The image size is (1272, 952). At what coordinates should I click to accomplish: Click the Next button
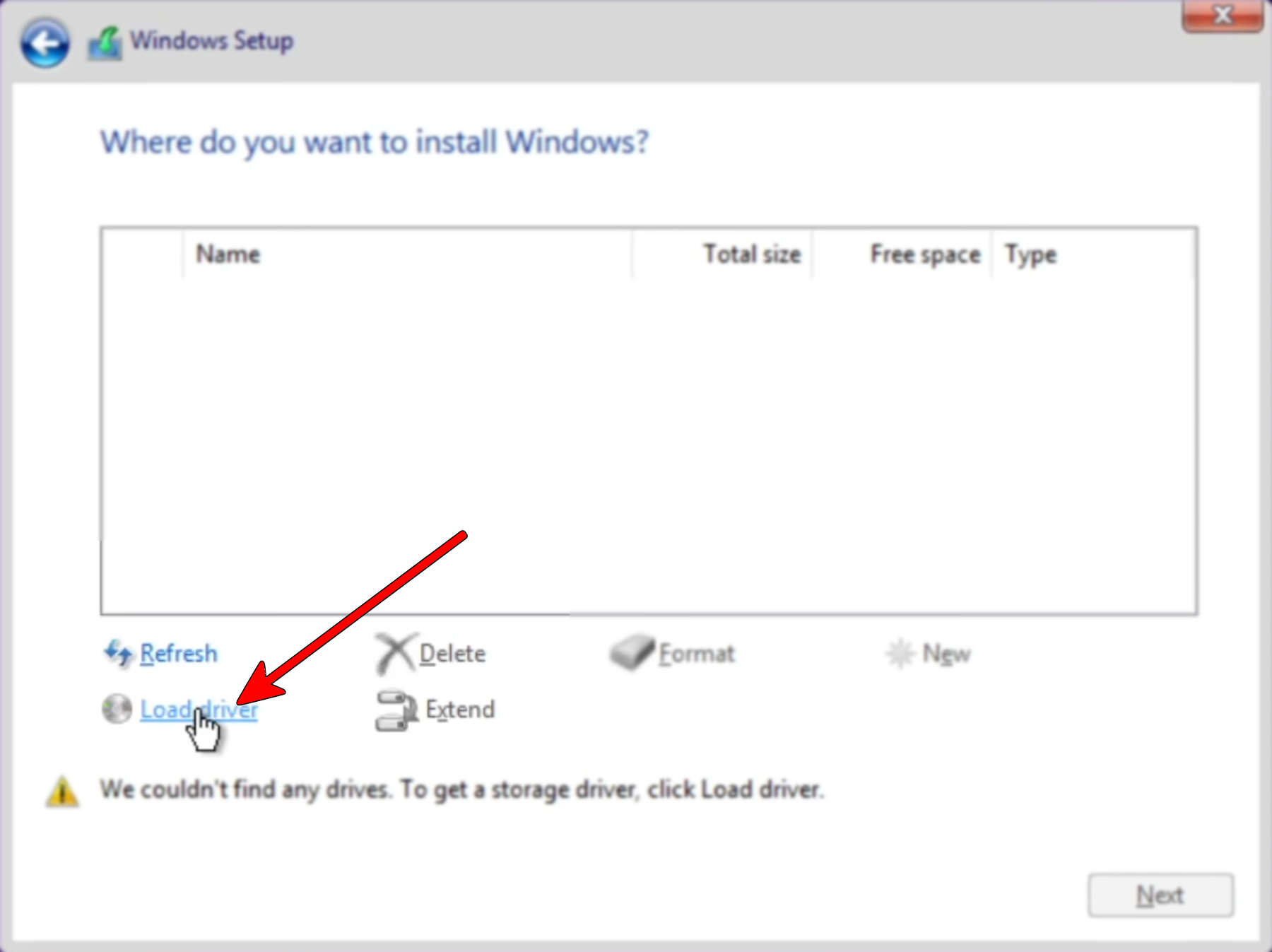(x=1160, y=893)
